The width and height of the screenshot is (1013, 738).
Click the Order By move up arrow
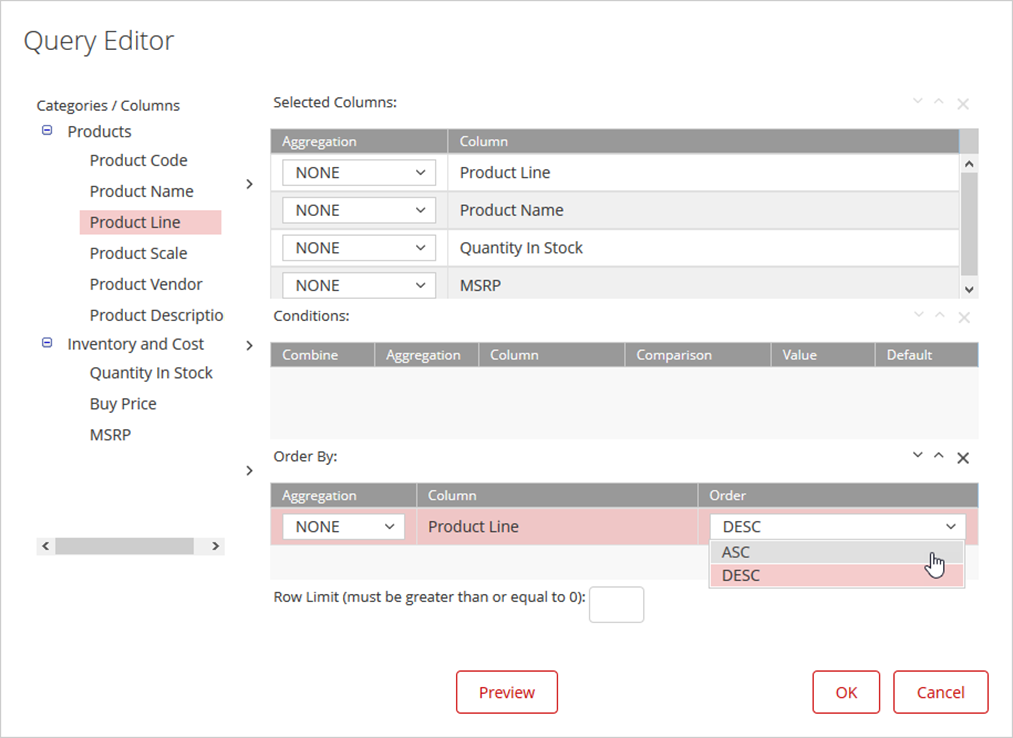tap(939, 456)
